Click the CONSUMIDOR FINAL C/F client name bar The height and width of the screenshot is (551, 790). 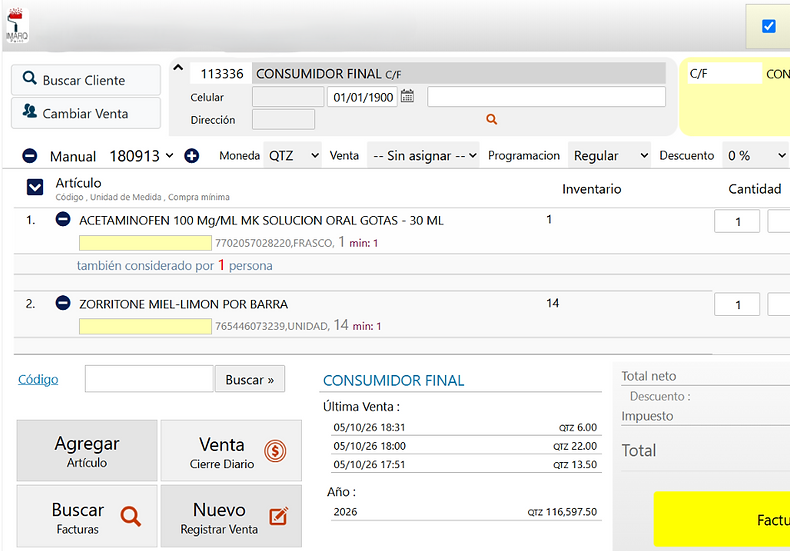[x=458, y=74]
